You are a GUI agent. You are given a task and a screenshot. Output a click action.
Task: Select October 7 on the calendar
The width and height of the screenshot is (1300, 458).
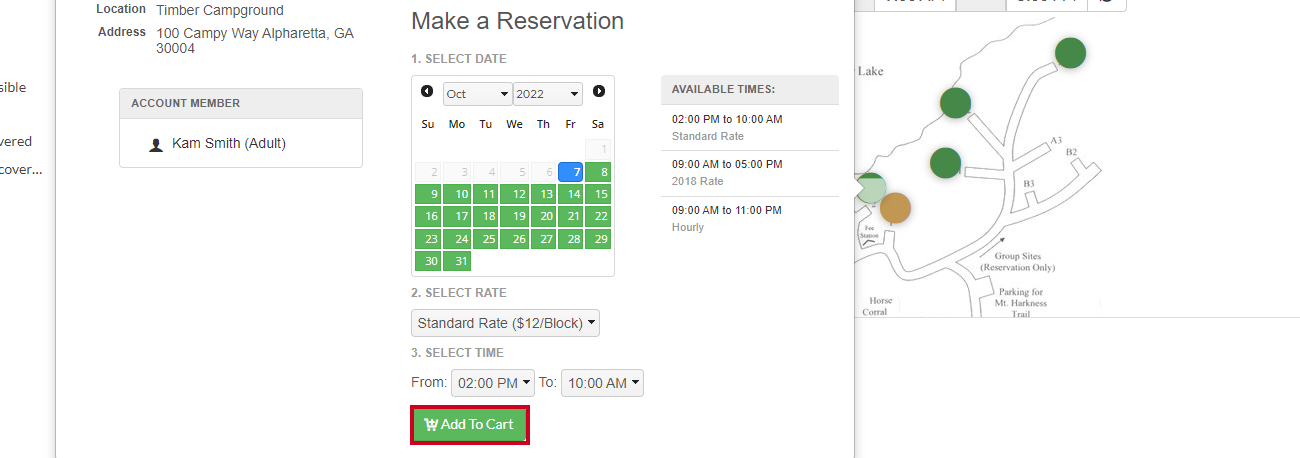tap(571, 172)
